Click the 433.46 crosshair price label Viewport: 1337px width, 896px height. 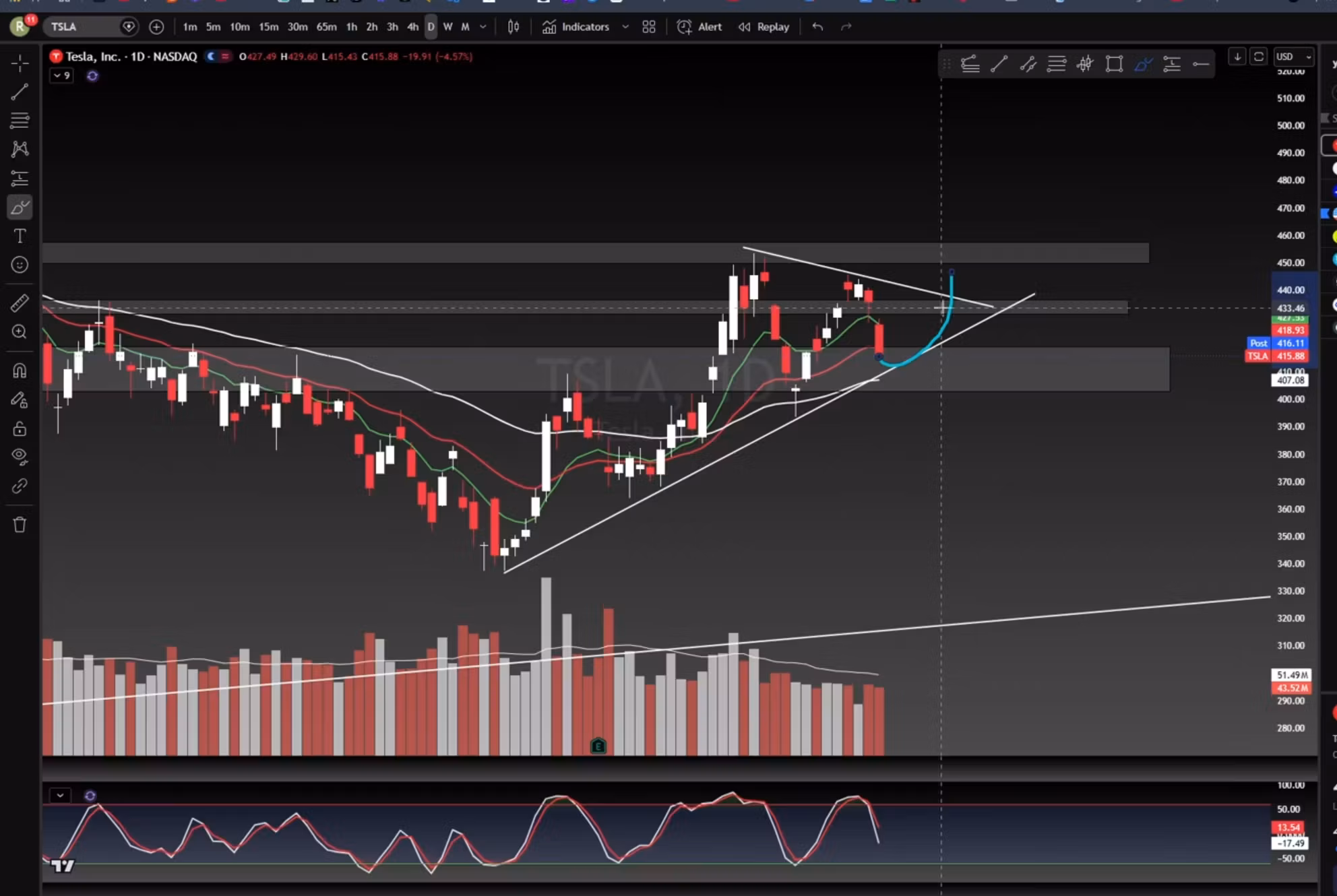(1291, 308)
